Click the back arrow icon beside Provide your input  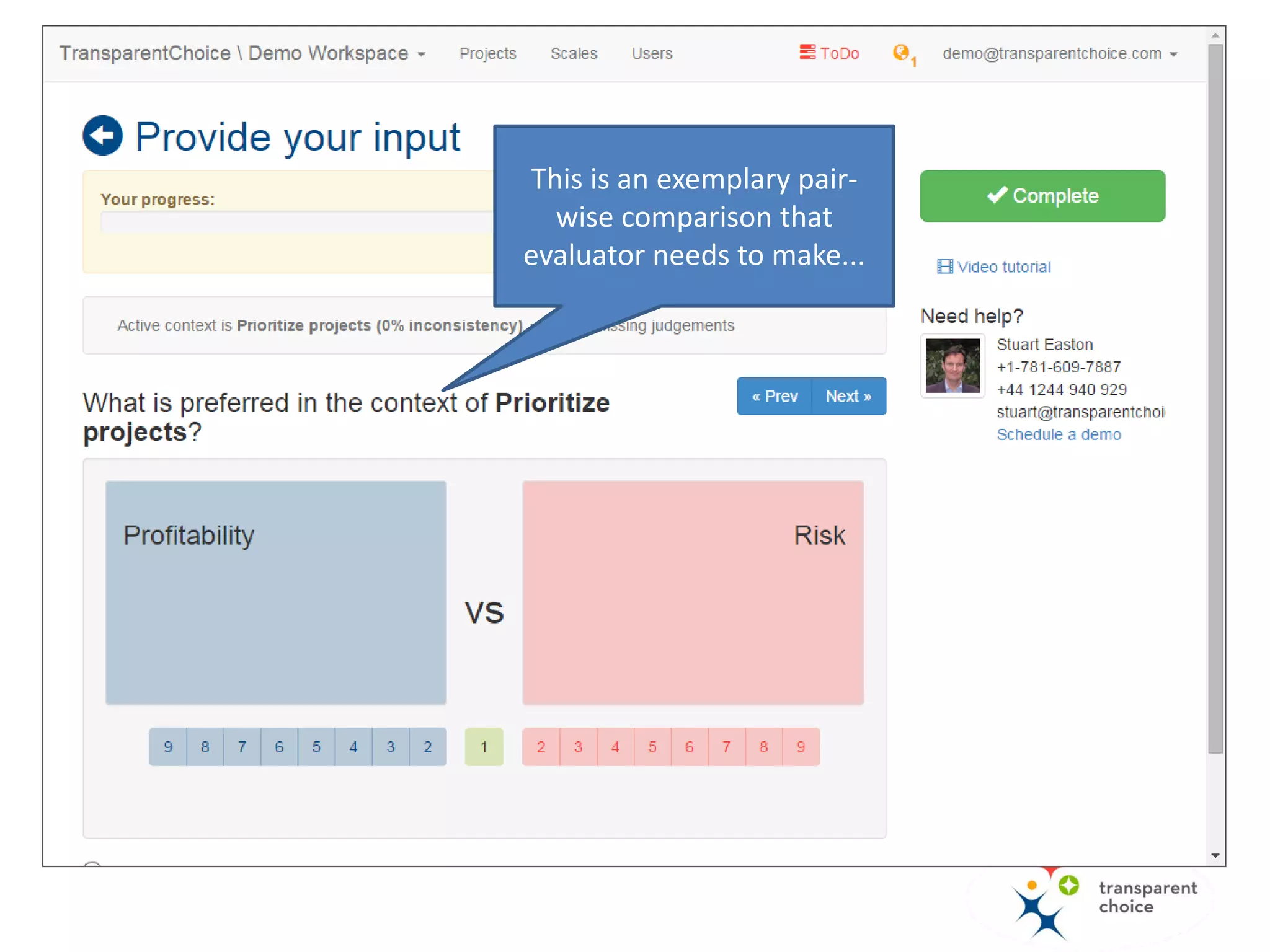coord(102,135)
